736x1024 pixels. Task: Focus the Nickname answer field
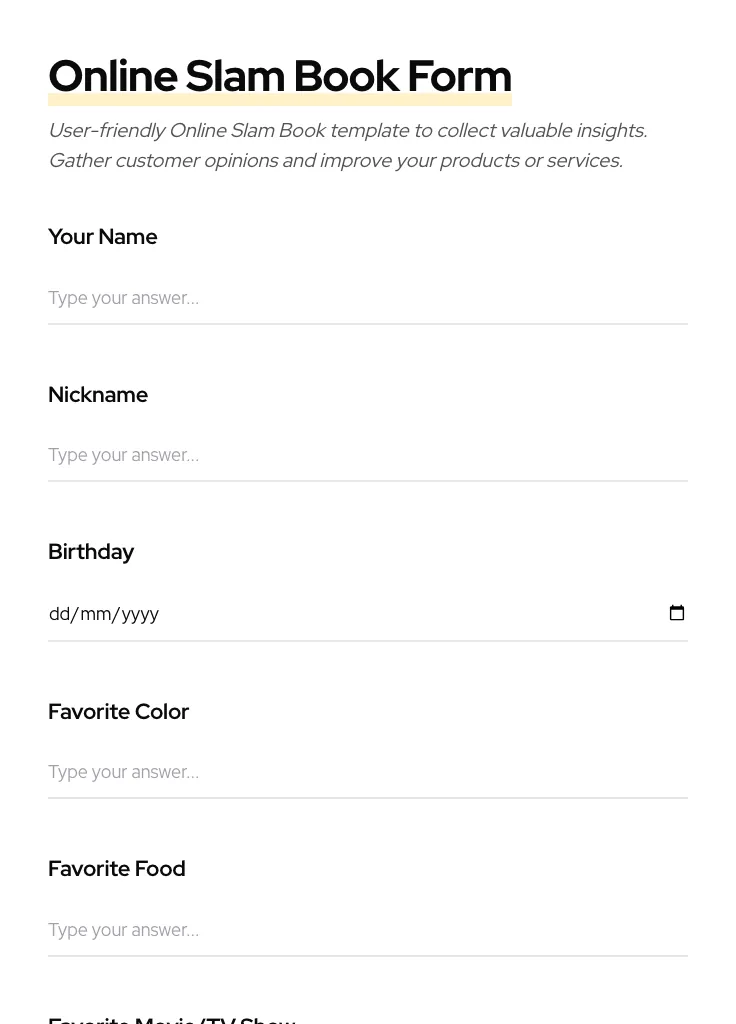click(367, 455)
